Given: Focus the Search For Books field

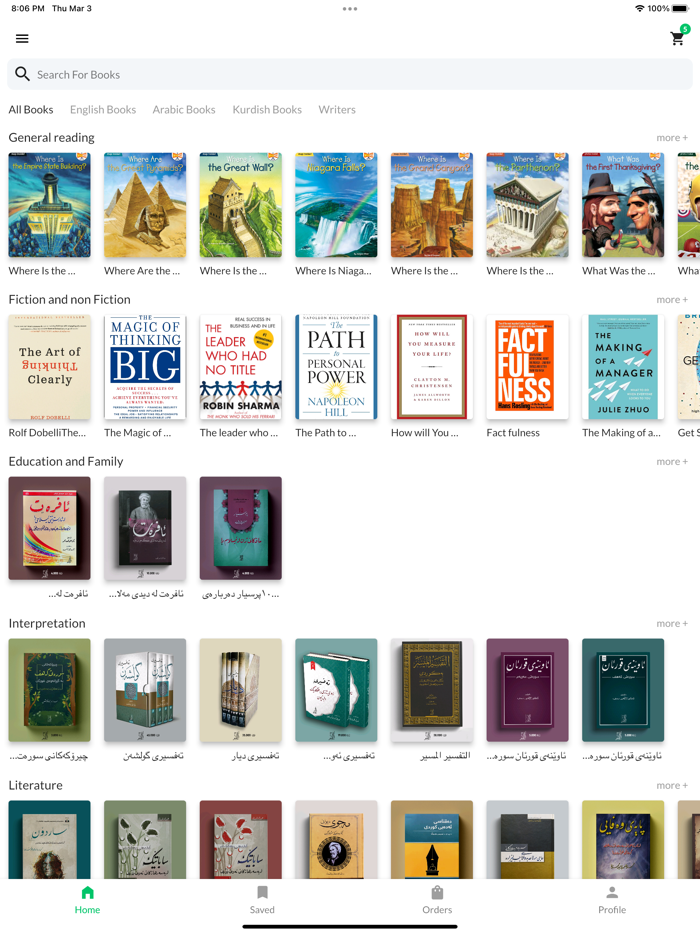Looking at the screenshot, I should pyautogui.click(x=350, y=74).
